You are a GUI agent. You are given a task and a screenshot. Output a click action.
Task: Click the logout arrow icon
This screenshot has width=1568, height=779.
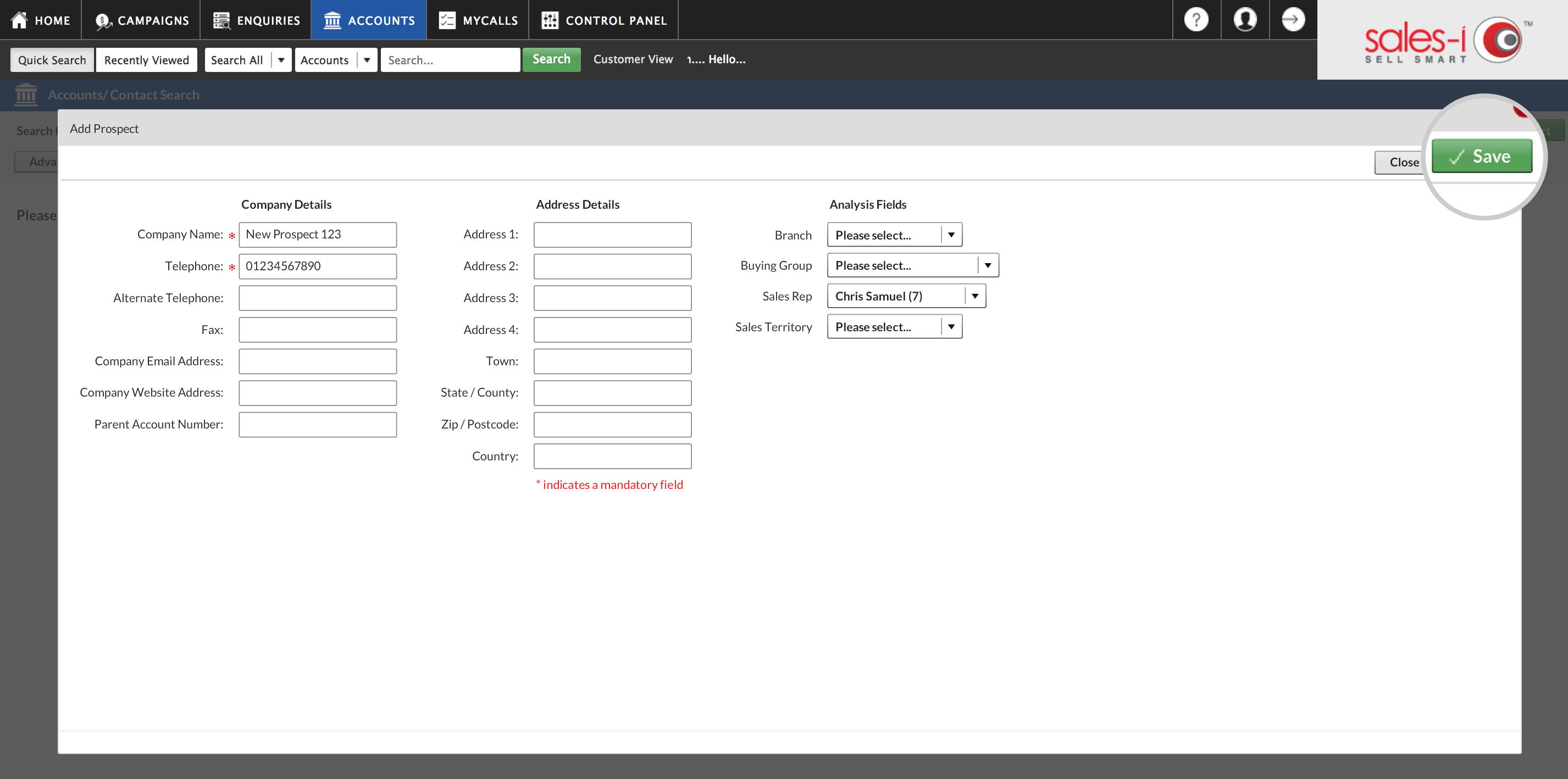click(1293, 19)
